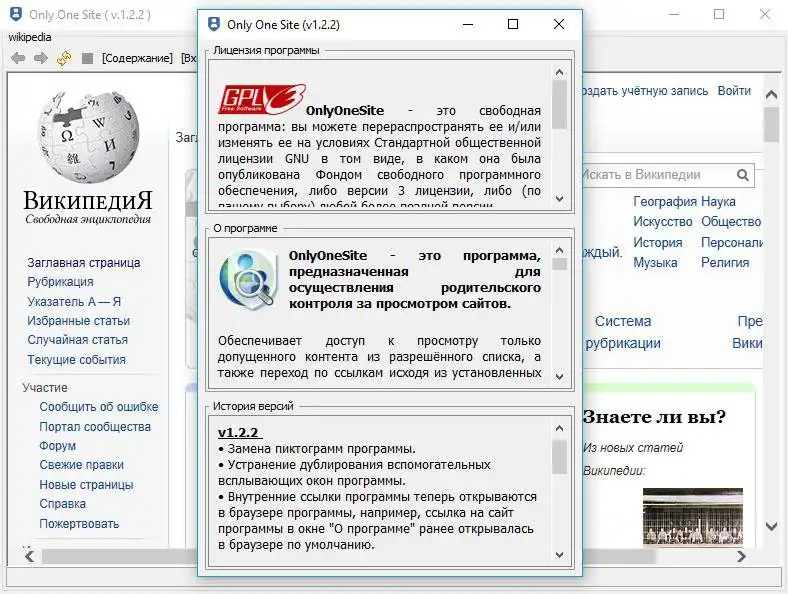Open Свежие правки link
788x594 pixels.
click(81, 465)
